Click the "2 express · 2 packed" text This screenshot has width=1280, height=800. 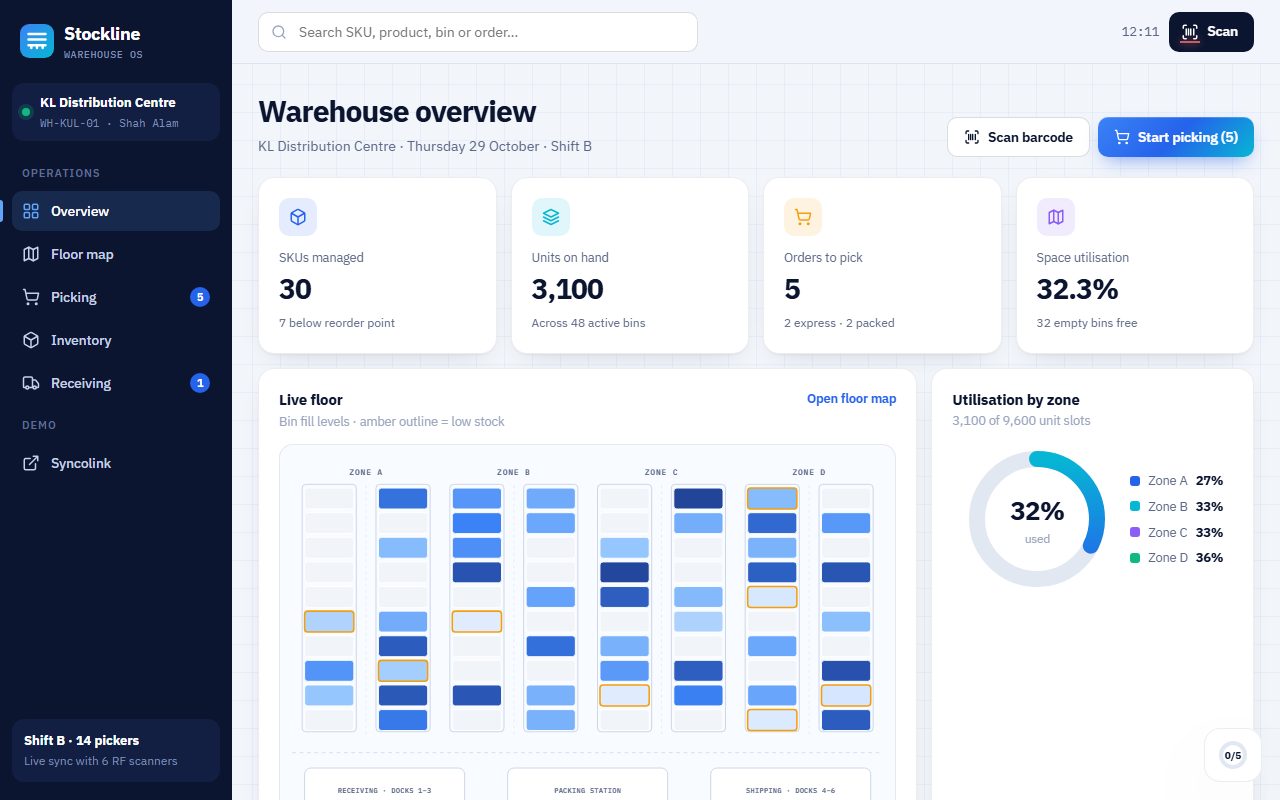click(x=839, y=323)
